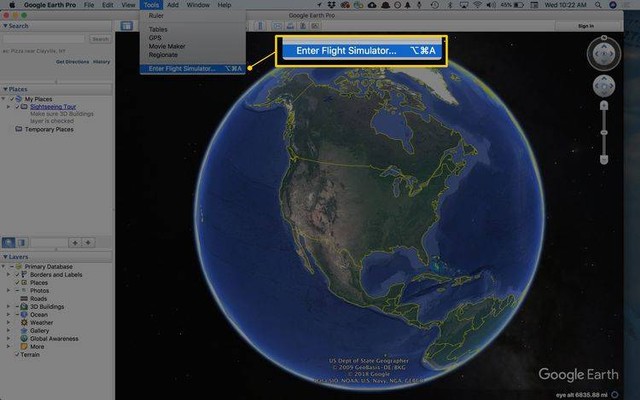Image resolution: width=640 pixels, height=400 pixels.
Task: Click the zoom in plus button
Action: [x=604, y=106]
